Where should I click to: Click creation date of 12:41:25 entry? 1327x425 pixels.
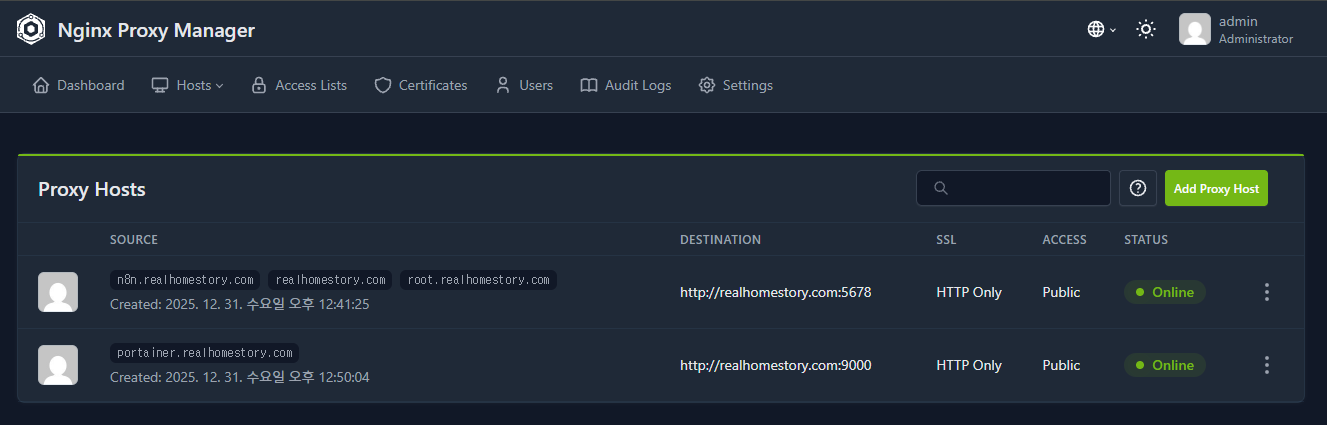(x=239, y=304)
